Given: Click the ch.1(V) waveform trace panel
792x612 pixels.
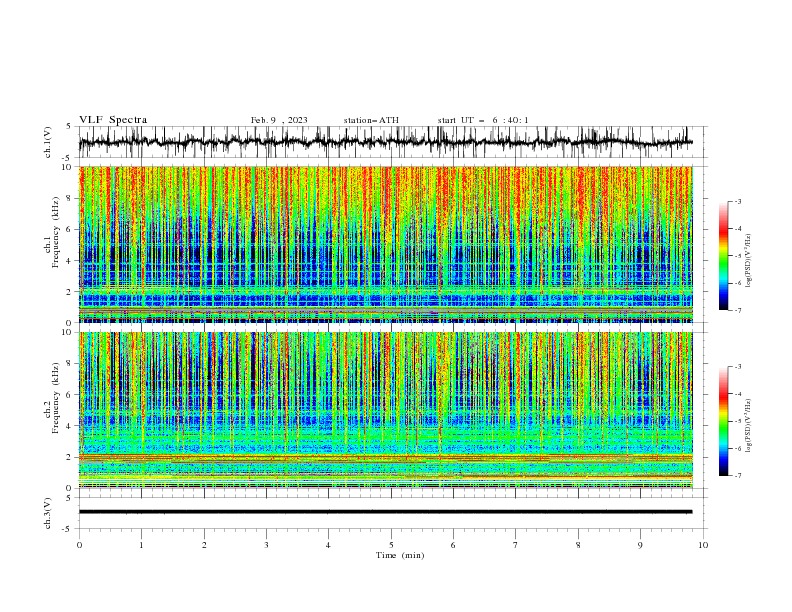Looking at the screenshot, I should [392, 142].
